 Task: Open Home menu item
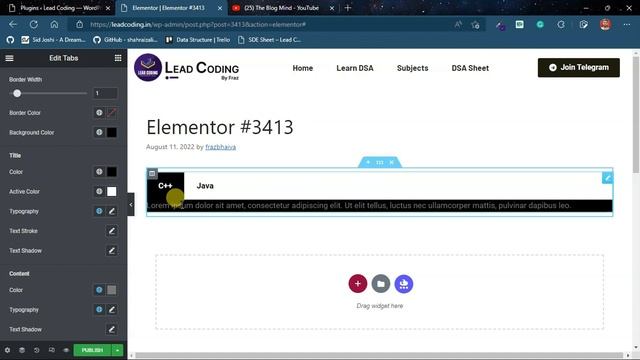tap(302, 68)
